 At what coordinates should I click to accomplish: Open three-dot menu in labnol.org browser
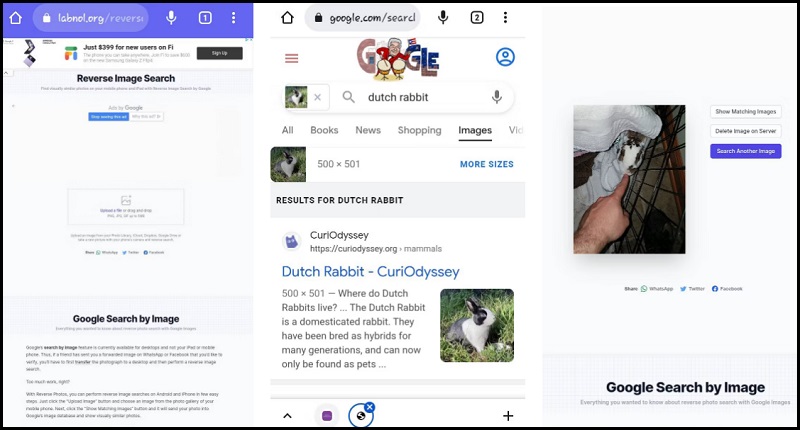[237, 18]
